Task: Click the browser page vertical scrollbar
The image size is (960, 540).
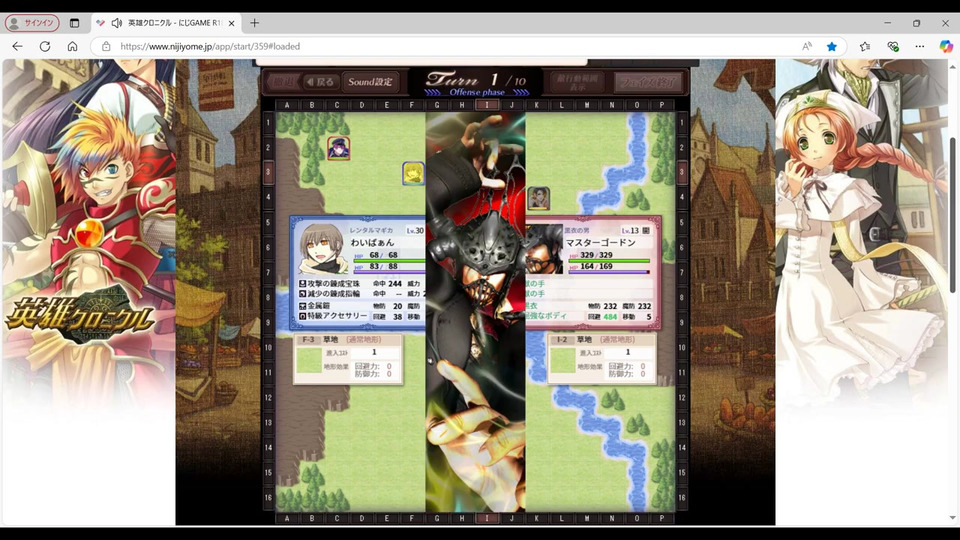Action: point(953,214)
